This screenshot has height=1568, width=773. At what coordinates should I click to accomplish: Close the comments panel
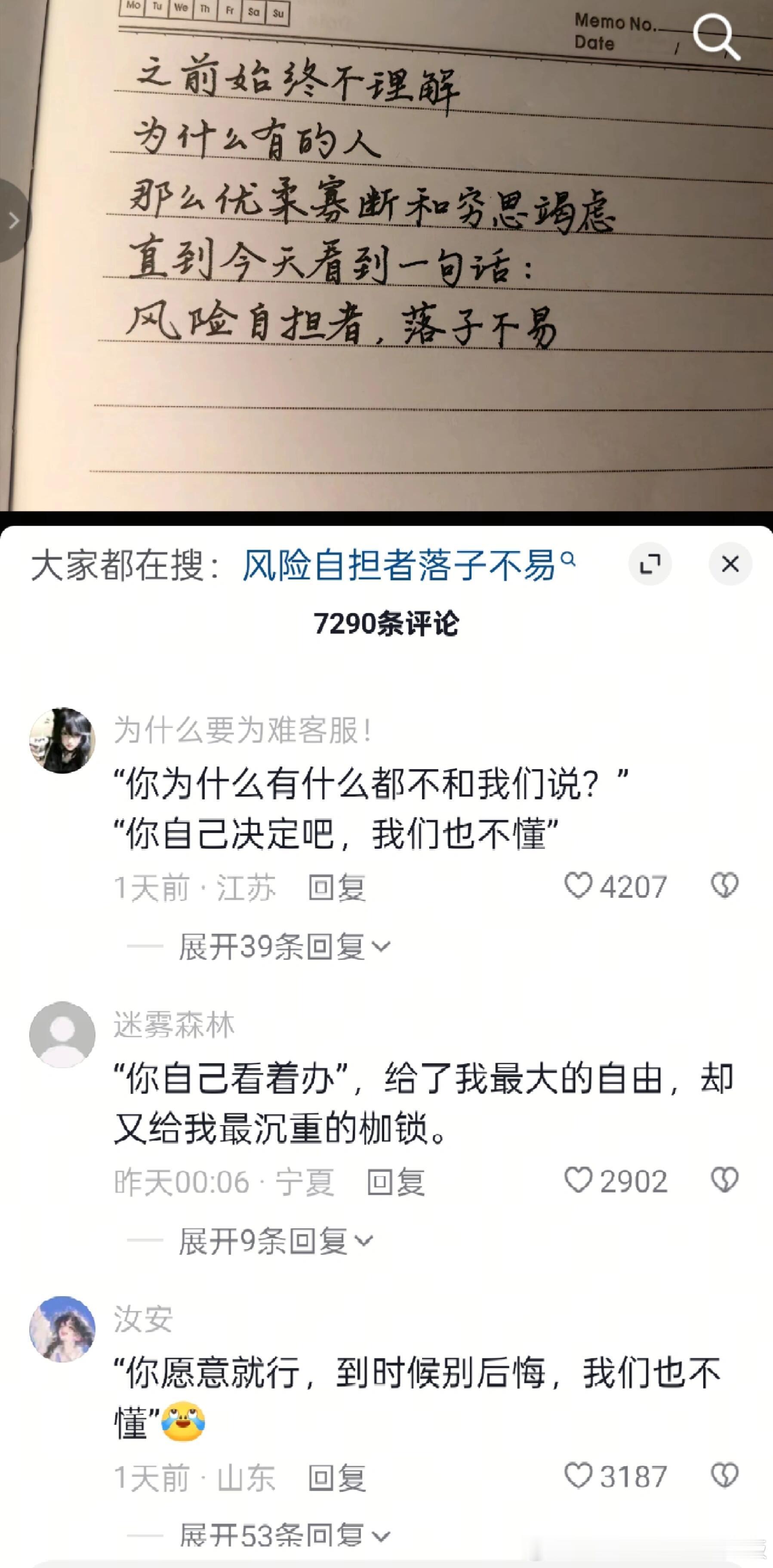pyautogui.click(x=730, y=564)
